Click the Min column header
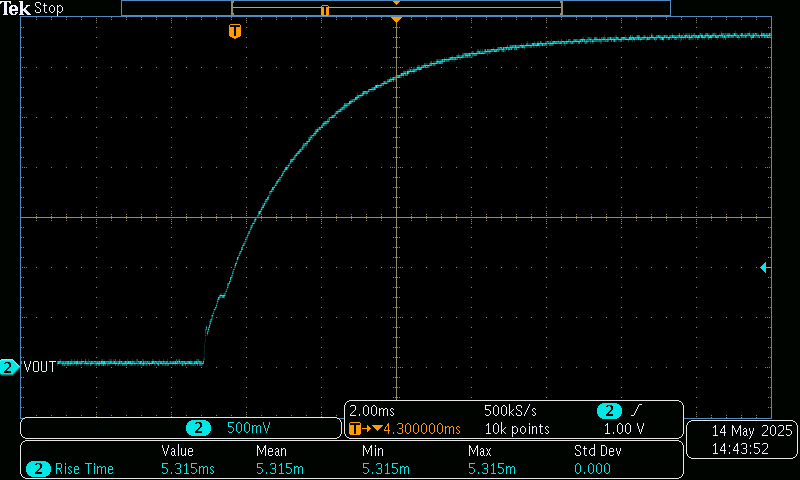800x480 pixels. [x=372, y=451]
